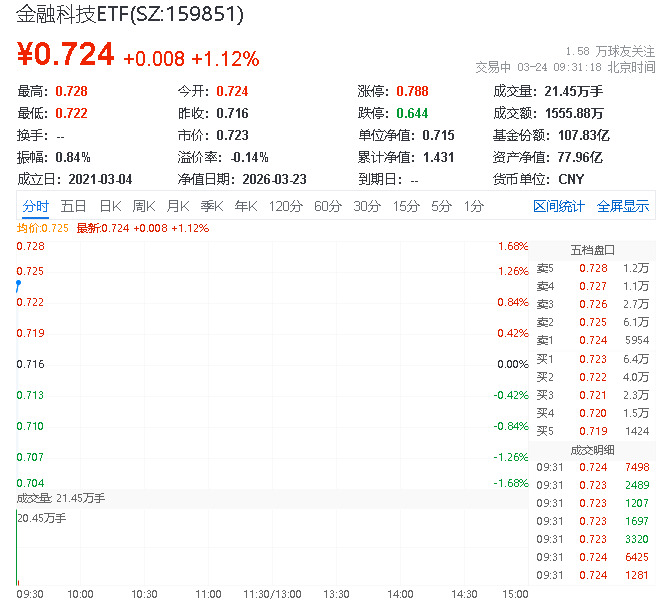Open the 日K daily candlestick tab
This screenshot has height=613, width=656.
click(110, 206)
